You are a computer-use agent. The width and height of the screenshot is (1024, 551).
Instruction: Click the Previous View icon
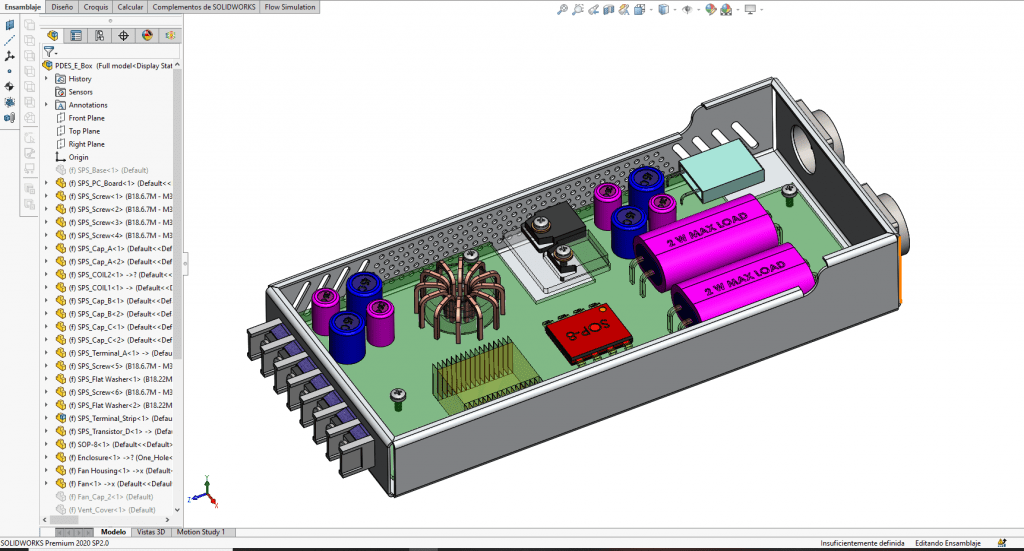click(x=593, y=10)
